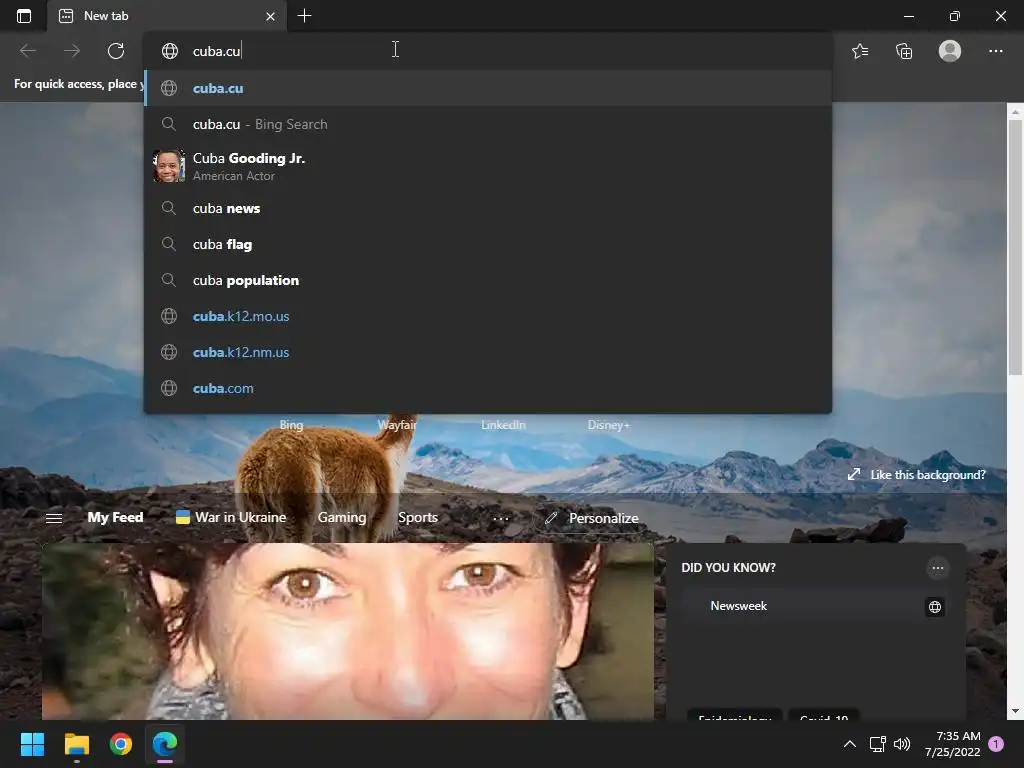The image size is (1024, 768).
Task: Click the globe icon beside Newsweek
Action: point(935,607)
